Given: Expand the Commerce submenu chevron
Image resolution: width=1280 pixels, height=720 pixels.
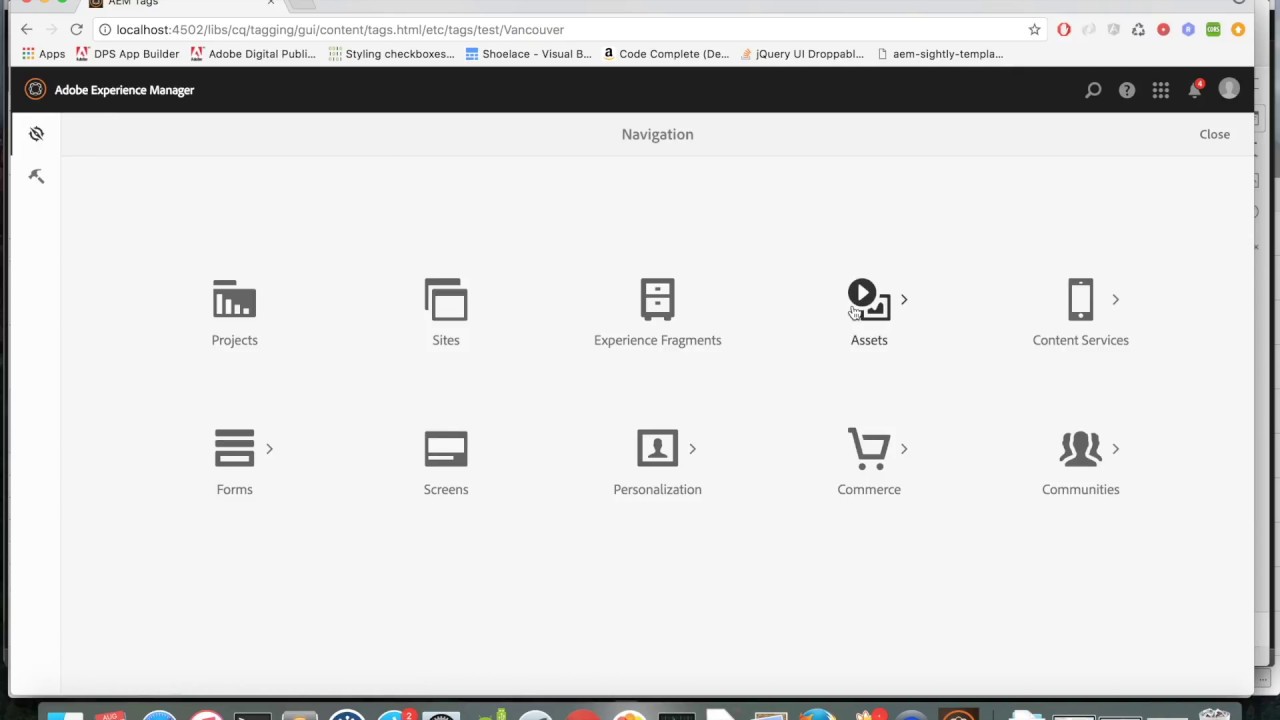Looking at the screenshot, I should point(904,448).
